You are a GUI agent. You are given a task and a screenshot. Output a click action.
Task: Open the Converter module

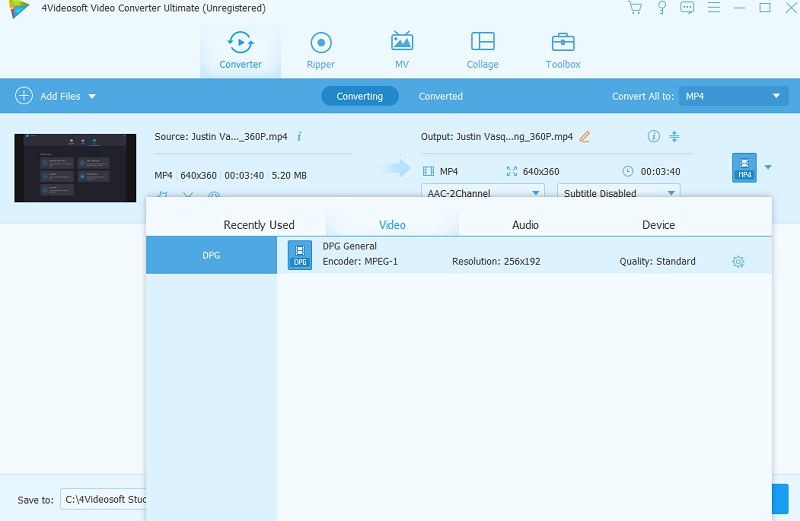[x=240, y=50]
